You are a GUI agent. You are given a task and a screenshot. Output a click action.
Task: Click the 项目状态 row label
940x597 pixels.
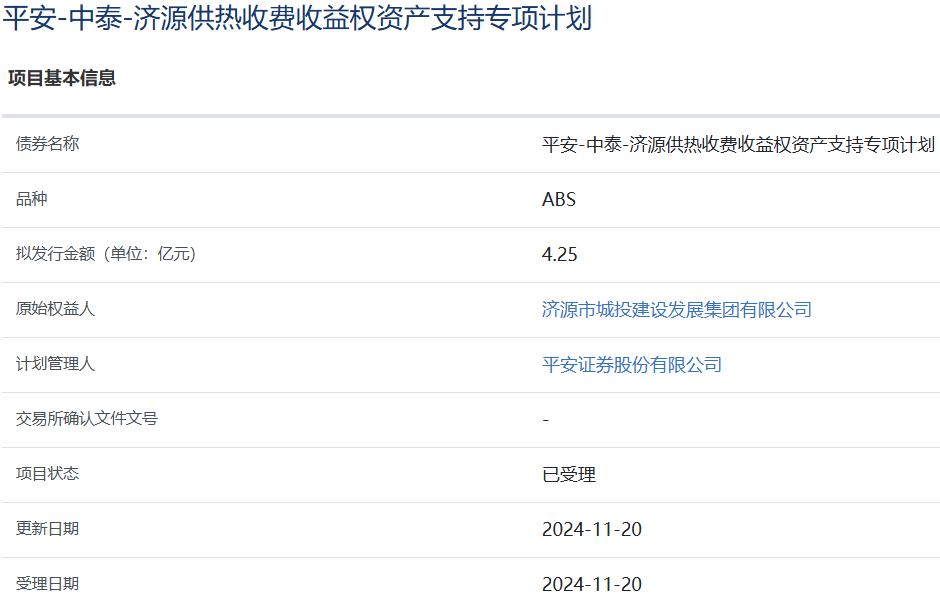click(47, 474)
